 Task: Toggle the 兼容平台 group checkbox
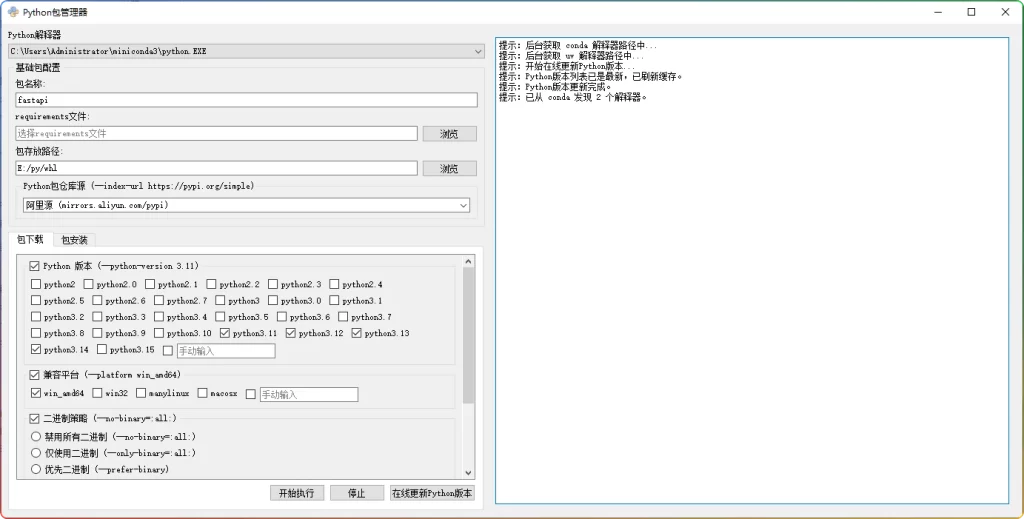coord(35,375)
